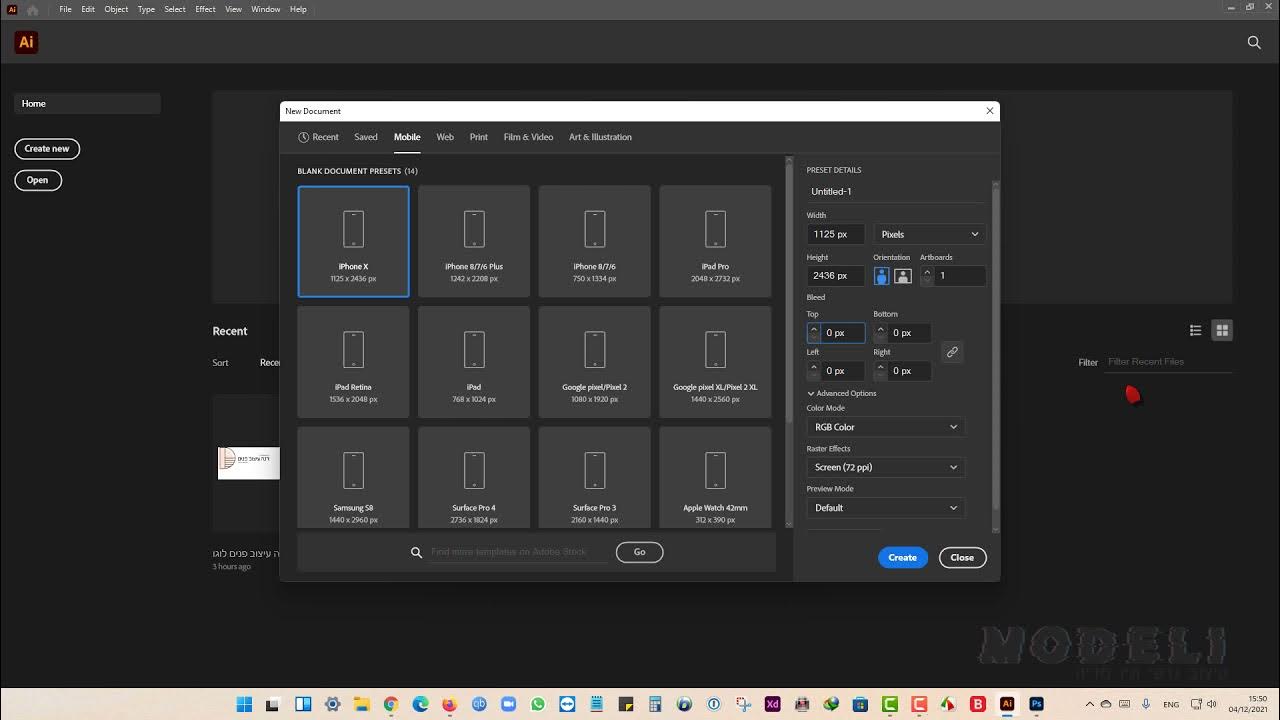
Task: Switch to the Art & Illustration tab
Action: (600, 137)
